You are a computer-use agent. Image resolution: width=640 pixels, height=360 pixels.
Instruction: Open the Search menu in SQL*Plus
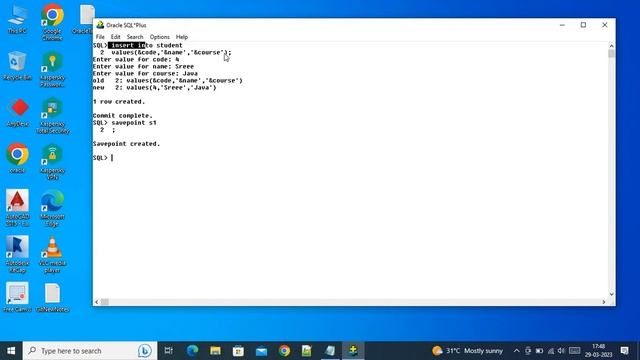tap(135, 37)
